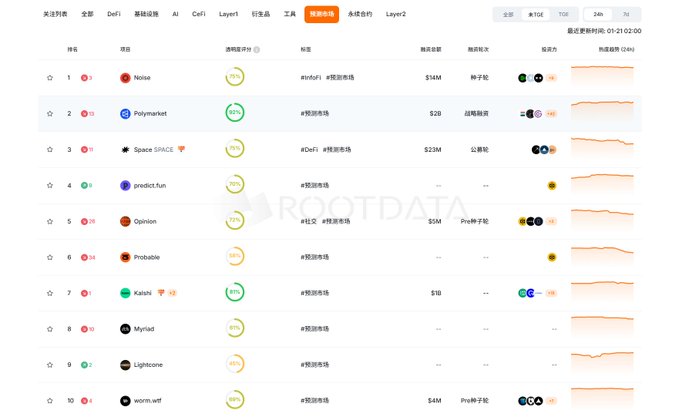
Task: Expand more investors badge in Noise row
Action: (x=551, y=78)
